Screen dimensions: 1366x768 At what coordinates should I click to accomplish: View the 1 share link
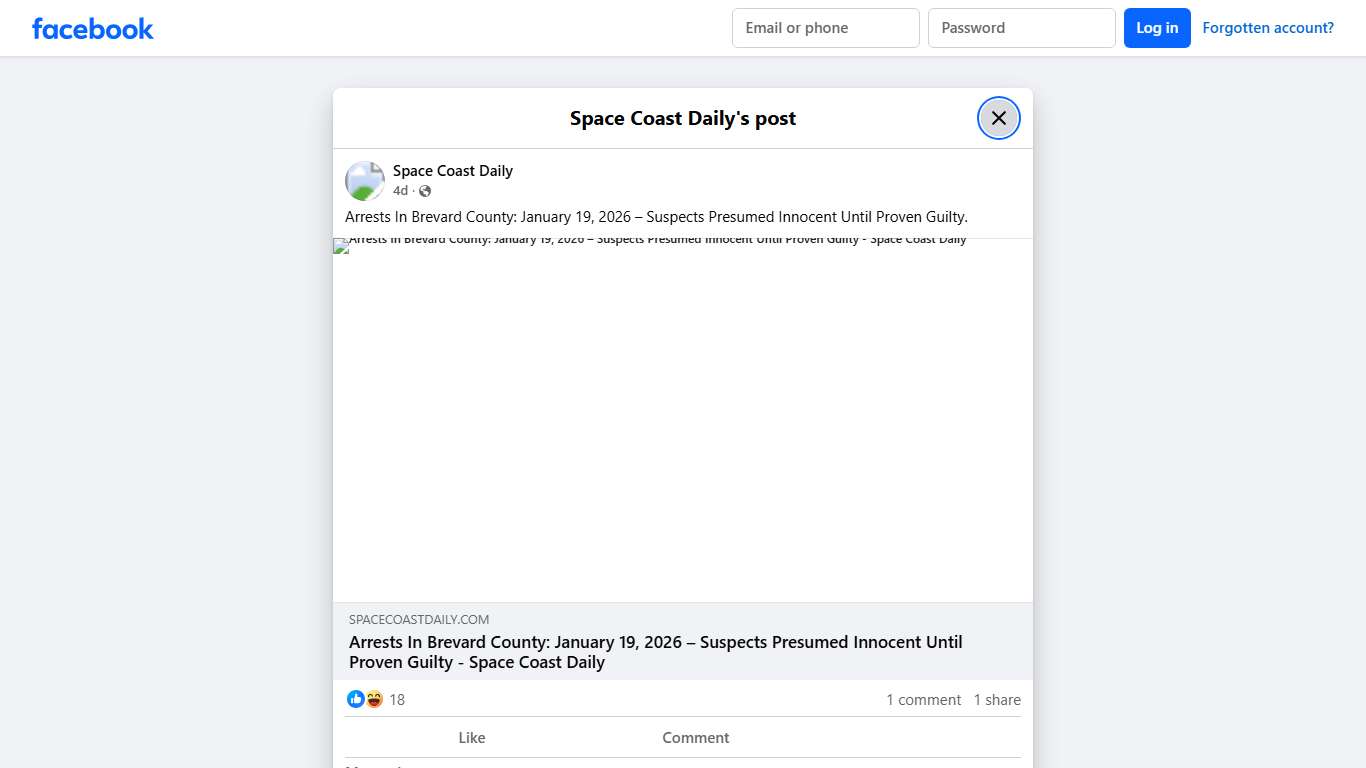[997, 700]
